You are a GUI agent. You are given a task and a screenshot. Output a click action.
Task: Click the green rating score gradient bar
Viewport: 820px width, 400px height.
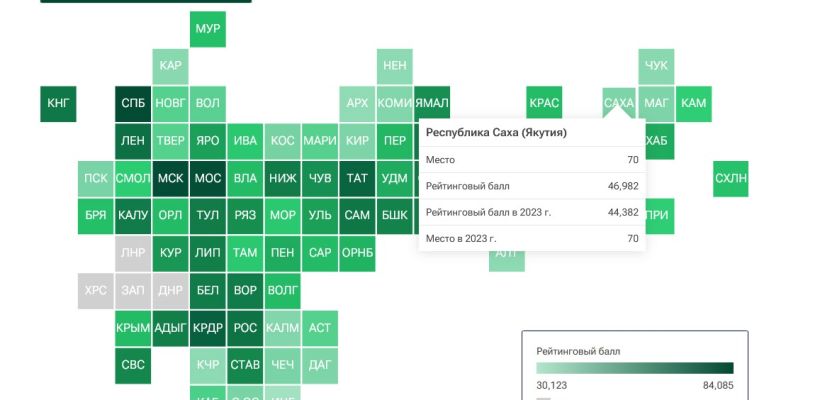635,368
